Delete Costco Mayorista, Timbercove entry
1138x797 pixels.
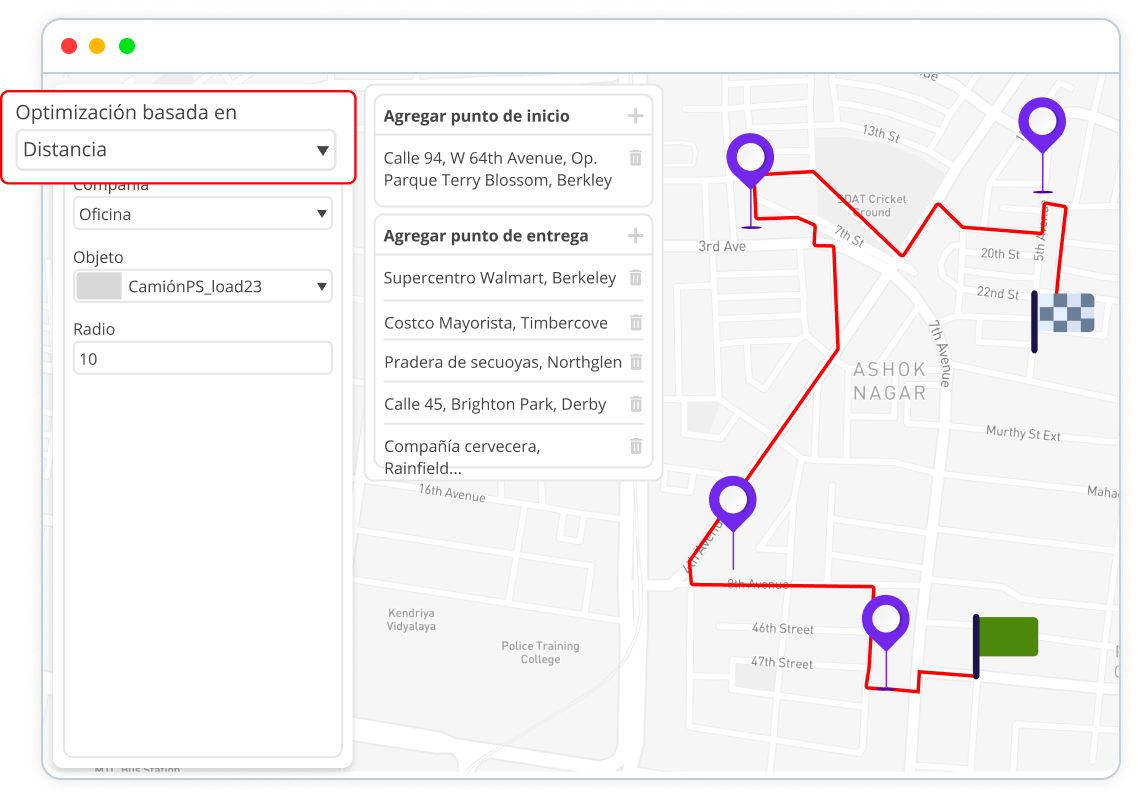click(x=636, y=322)
